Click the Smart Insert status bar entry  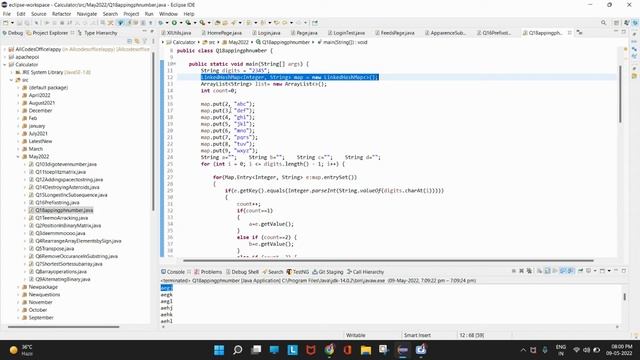click(x=417, y=335)
